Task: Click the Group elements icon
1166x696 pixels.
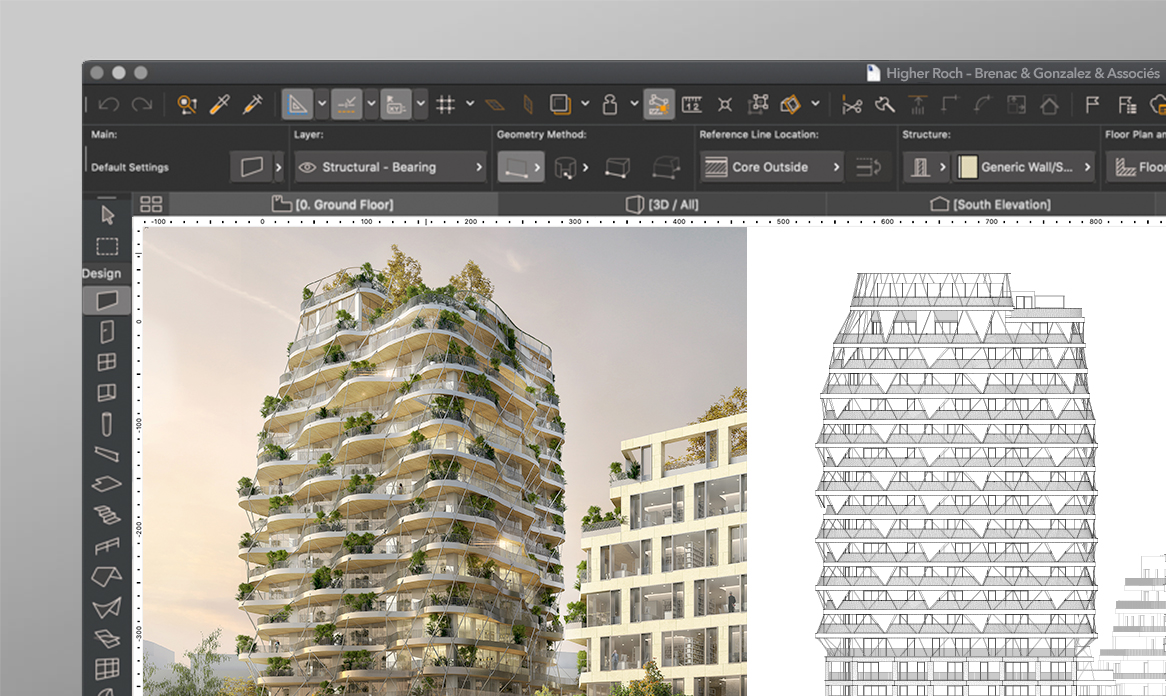Action: click(758, 105)
